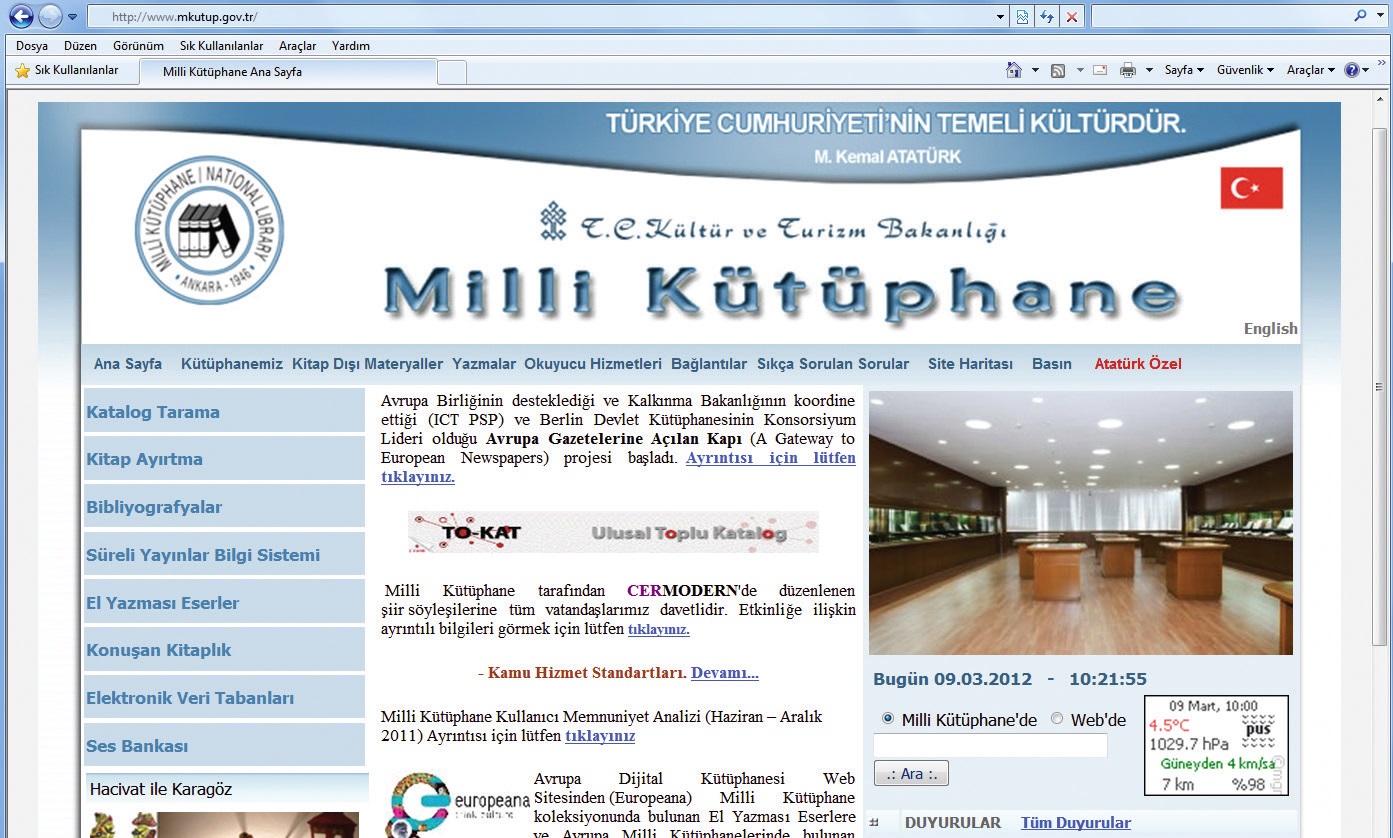This screenshot has width=1393, height=838.
Task: Open the address bar history dropdown arrow
Action: pyautogui.click(x=1001, y=17)
